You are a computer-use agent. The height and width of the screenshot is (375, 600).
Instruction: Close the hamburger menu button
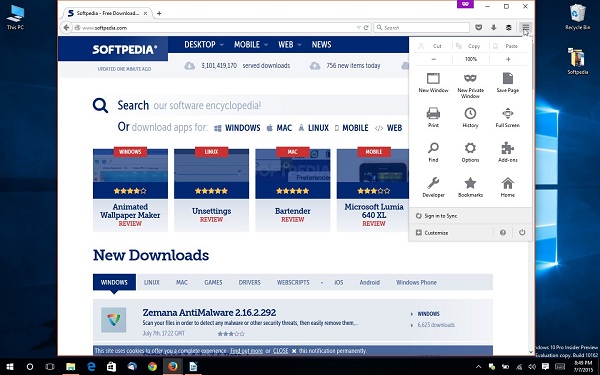pyautogui.click(x=526, y=28)
